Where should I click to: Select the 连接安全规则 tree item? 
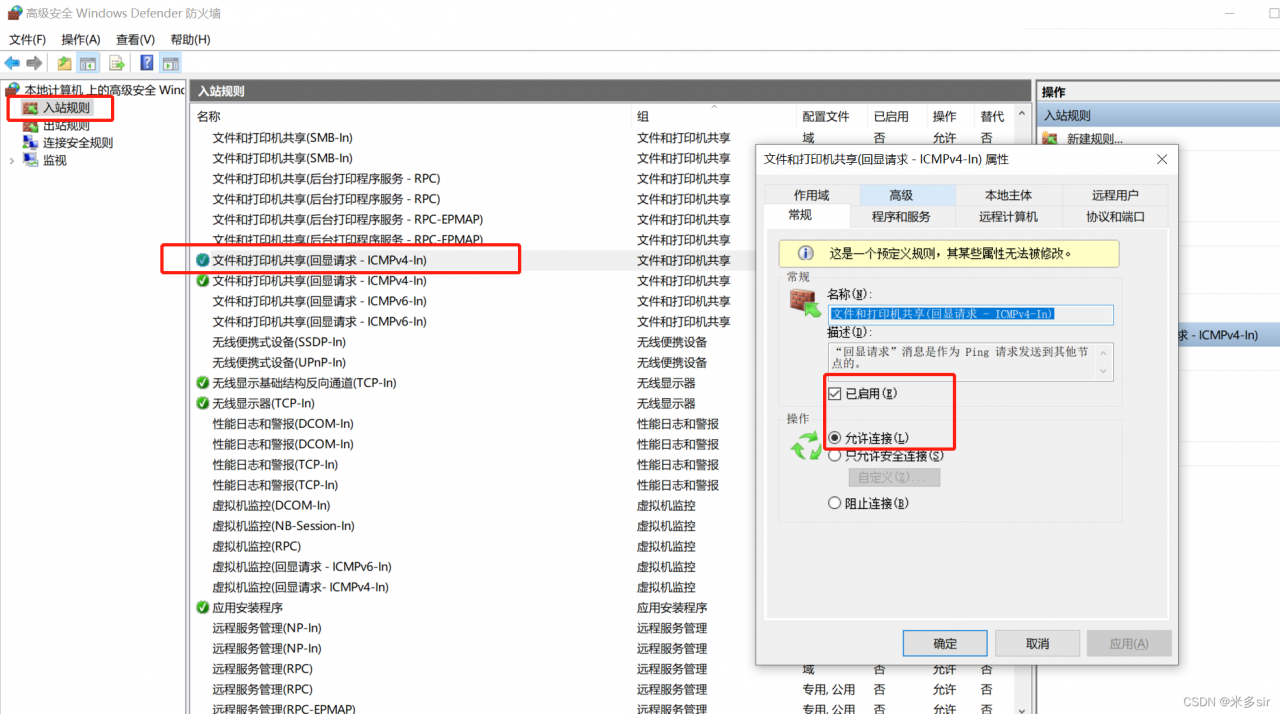pyautogui.click(x=78, y=143)
